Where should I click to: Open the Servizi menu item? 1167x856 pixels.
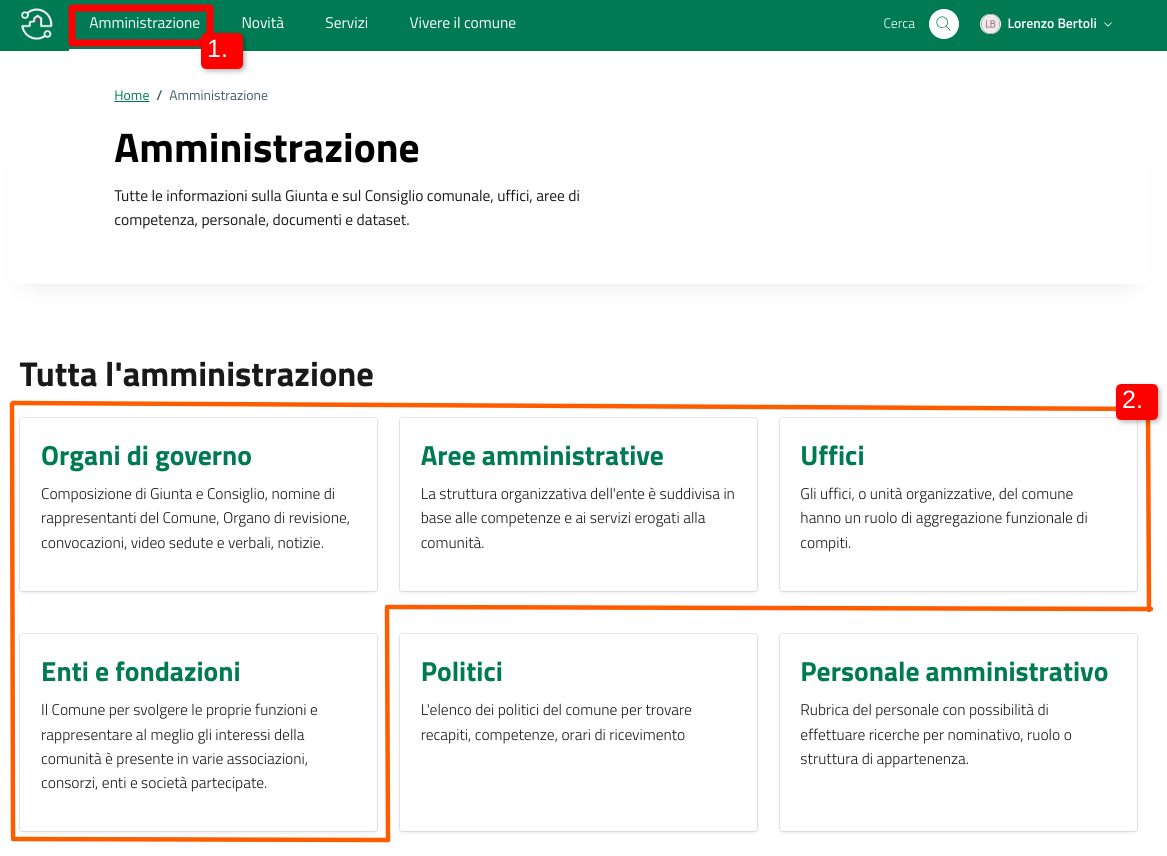point(346,23)
